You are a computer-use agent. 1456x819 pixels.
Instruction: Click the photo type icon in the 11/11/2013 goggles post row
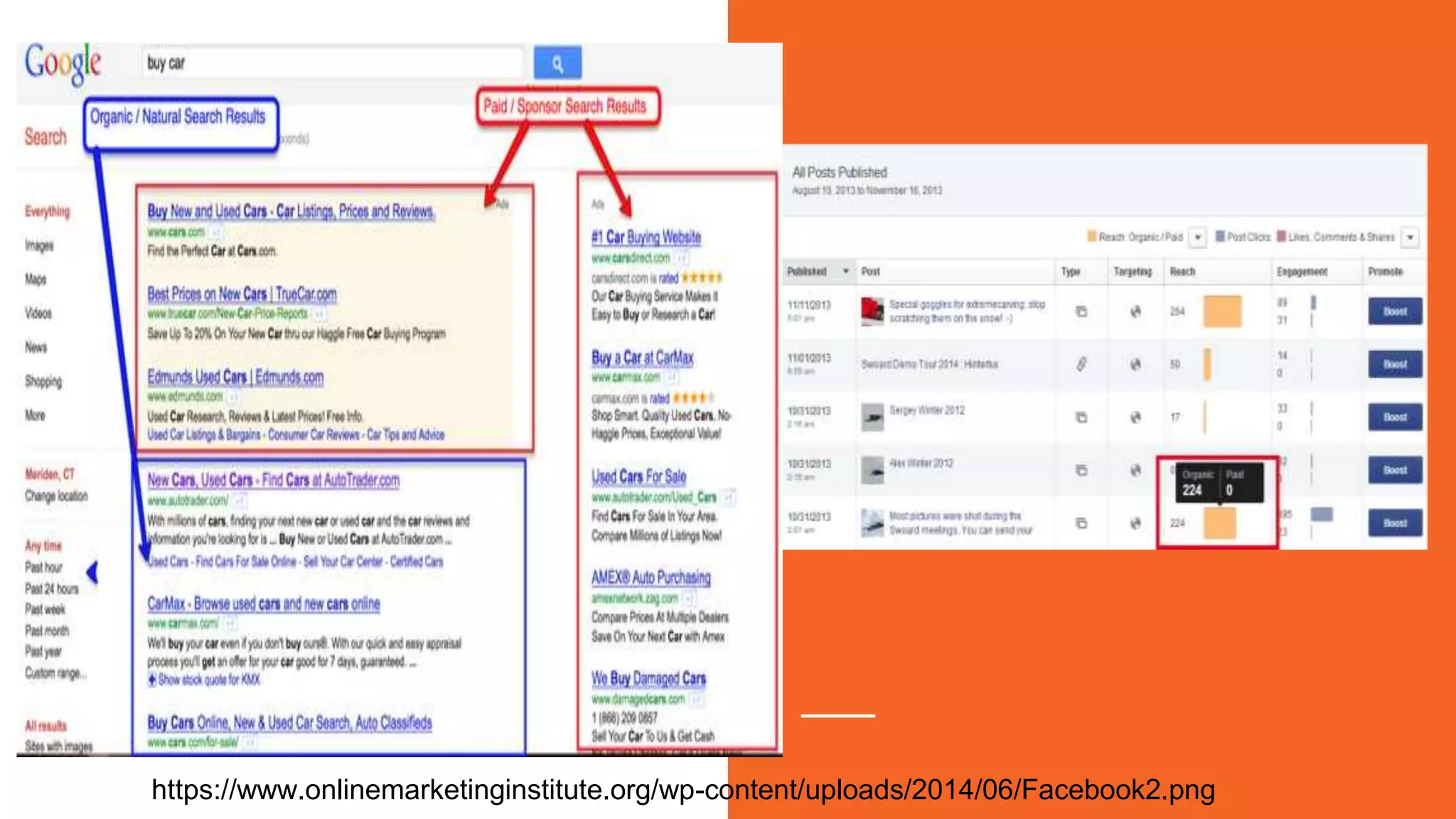click(1081, 311)
